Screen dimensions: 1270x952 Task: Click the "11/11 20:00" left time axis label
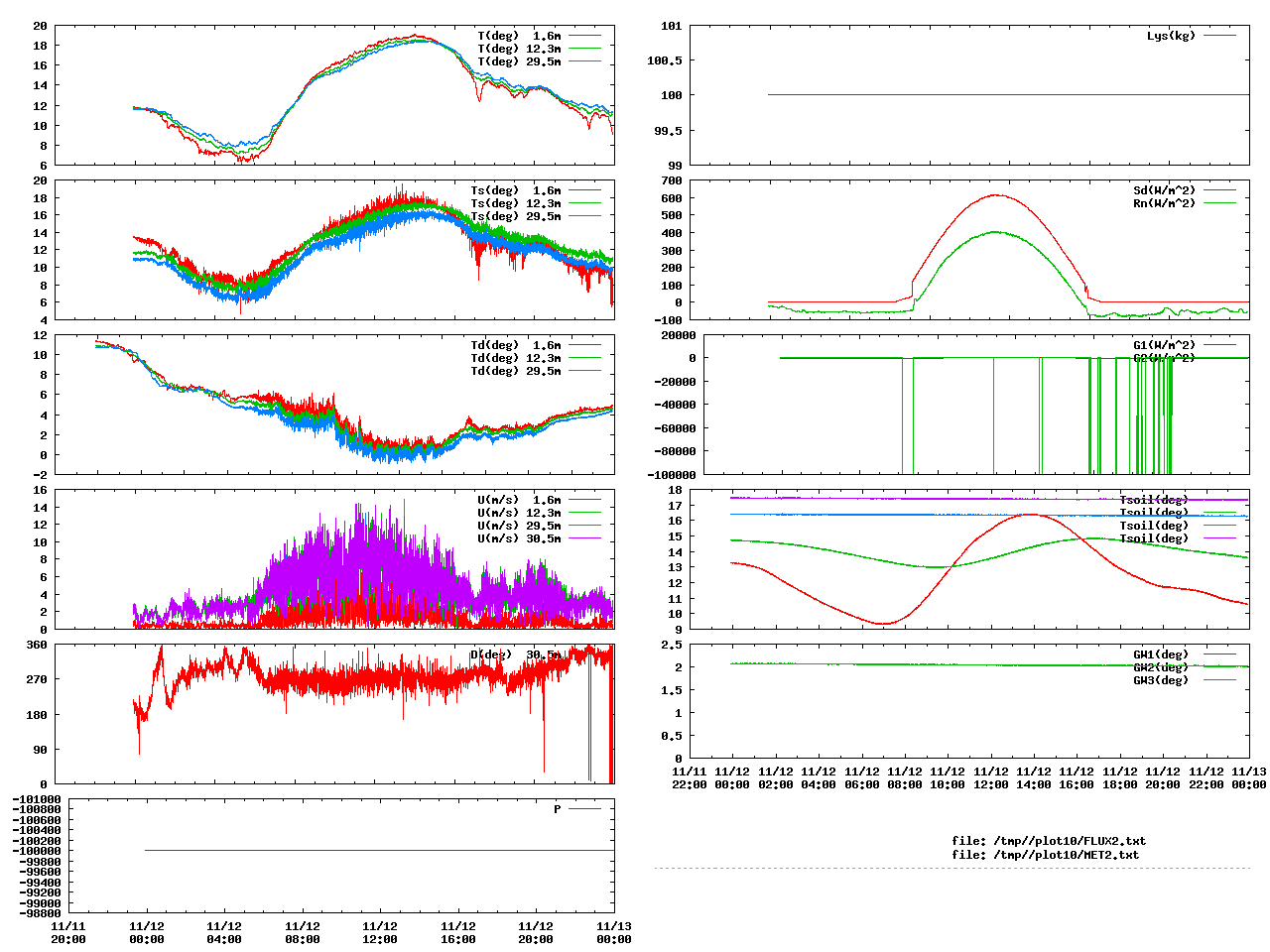pos(68,932)
